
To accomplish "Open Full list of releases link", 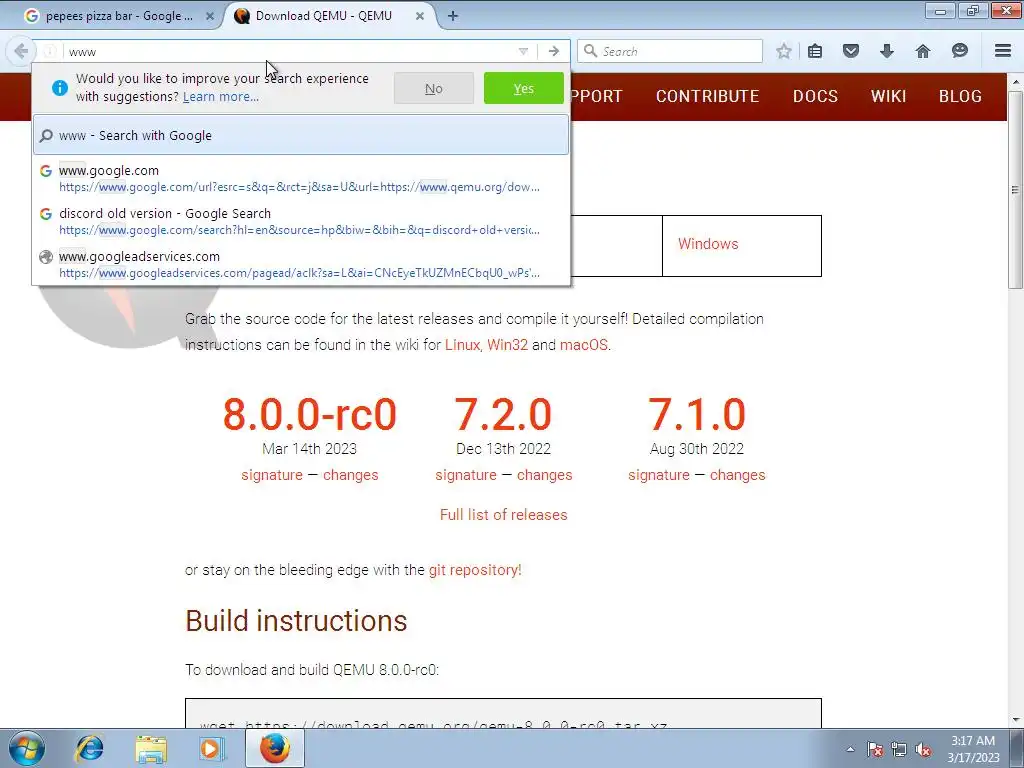I will 504,515.
